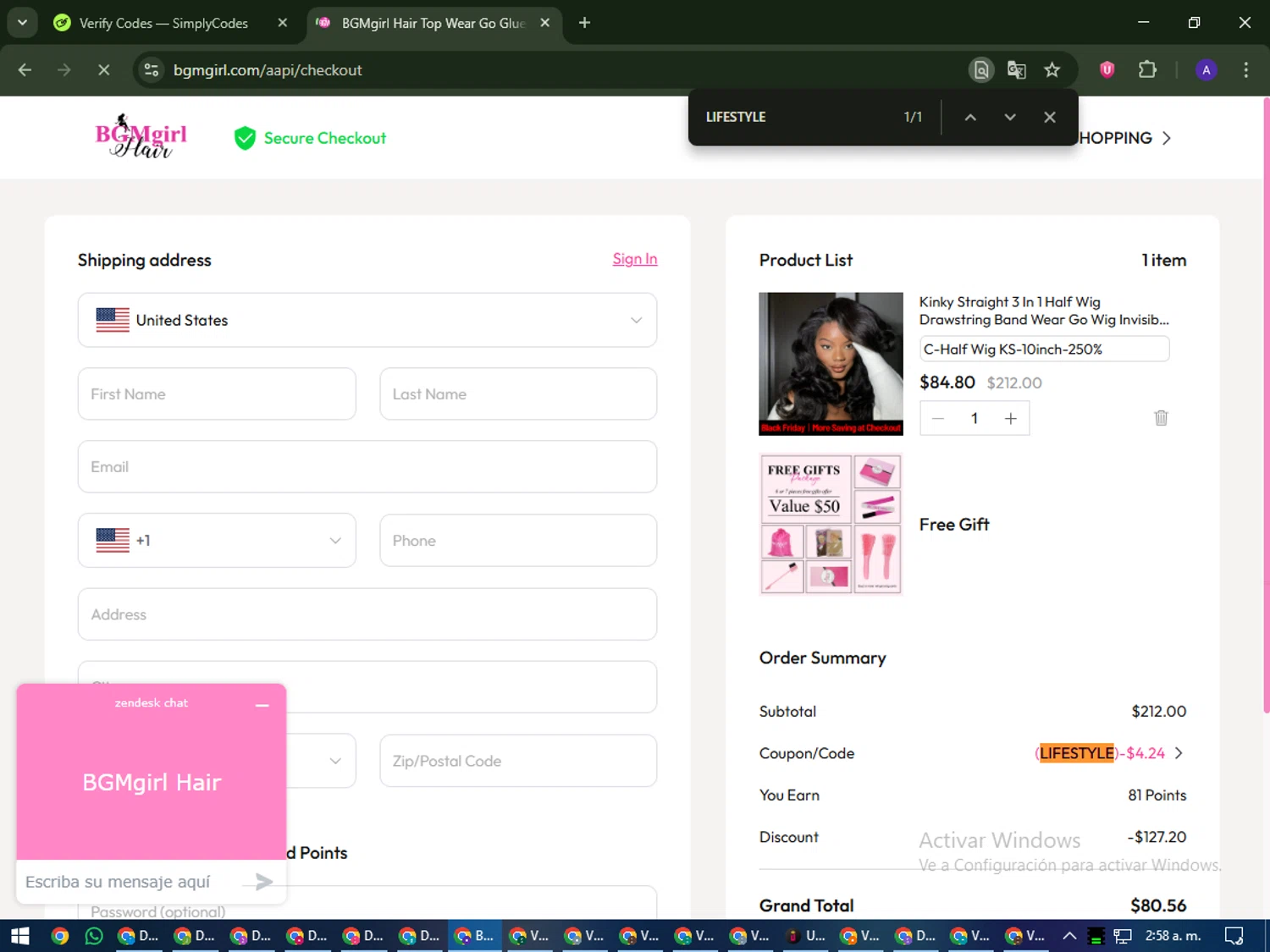Close the BGMgirl Hair tab
Viewport: 1270px width, 952px height.
click(x=545, y=23)
